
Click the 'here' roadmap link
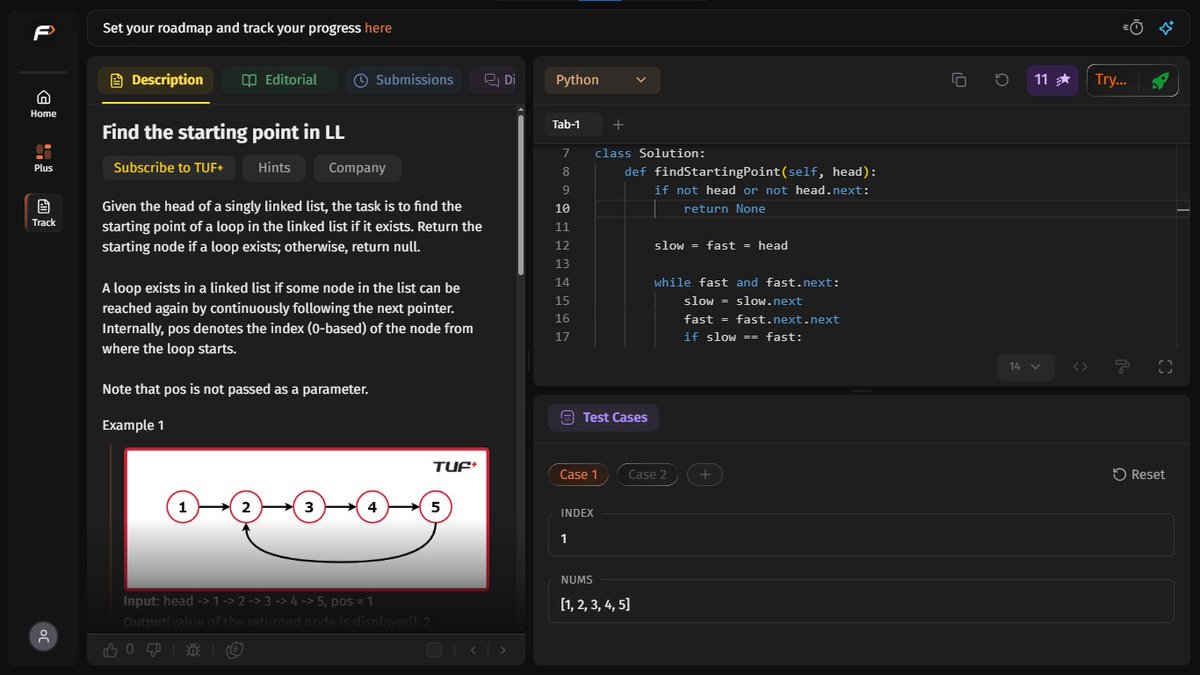(378, 28)
